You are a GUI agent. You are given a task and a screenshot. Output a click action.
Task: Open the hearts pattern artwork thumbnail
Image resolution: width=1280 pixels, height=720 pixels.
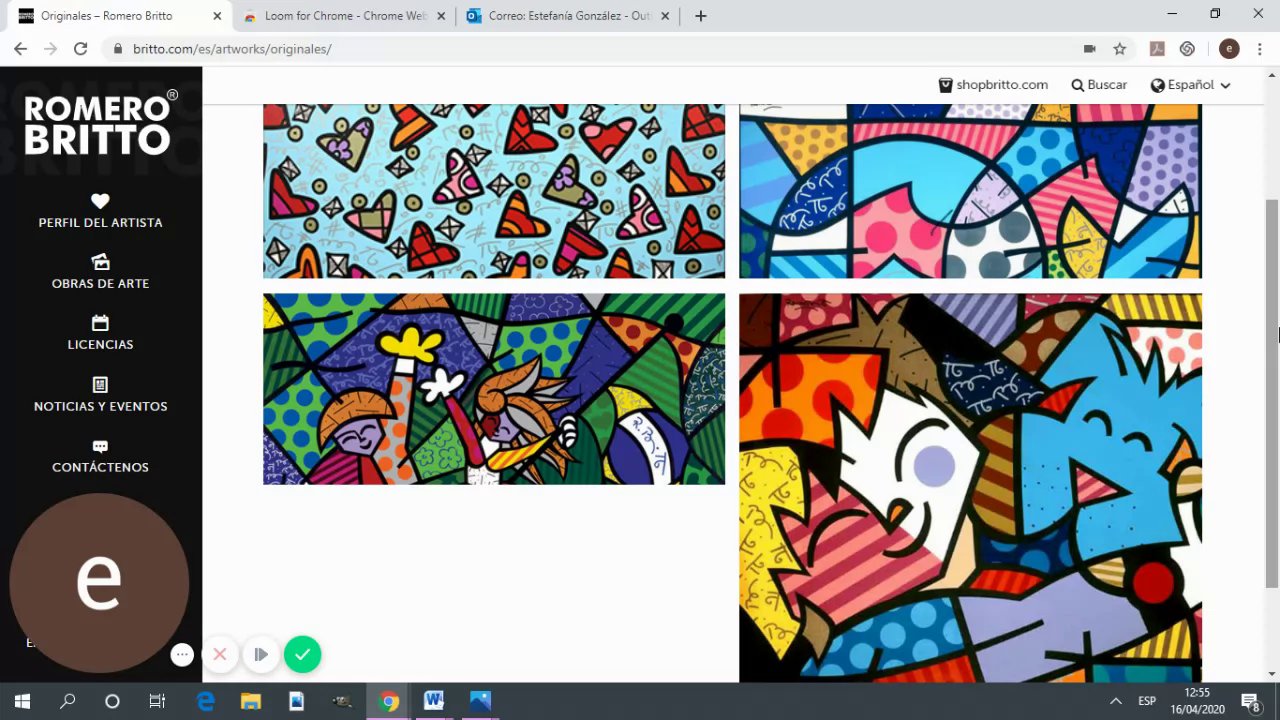click(x=494, y=191)
